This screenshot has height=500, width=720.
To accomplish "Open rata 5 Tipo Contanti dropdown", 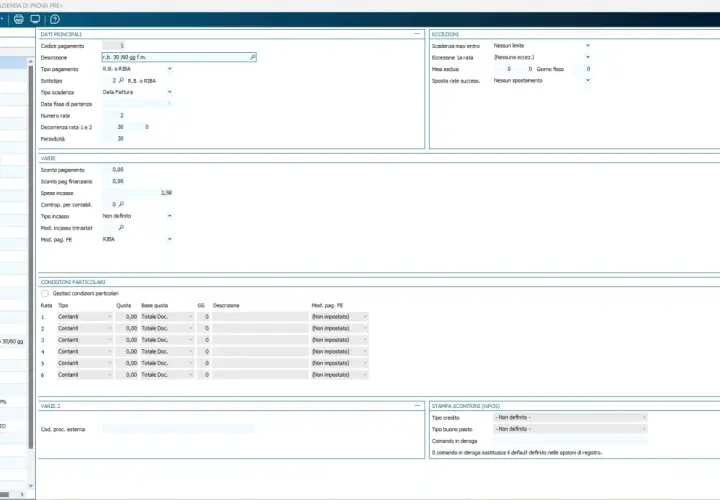I will click(109, 363).
